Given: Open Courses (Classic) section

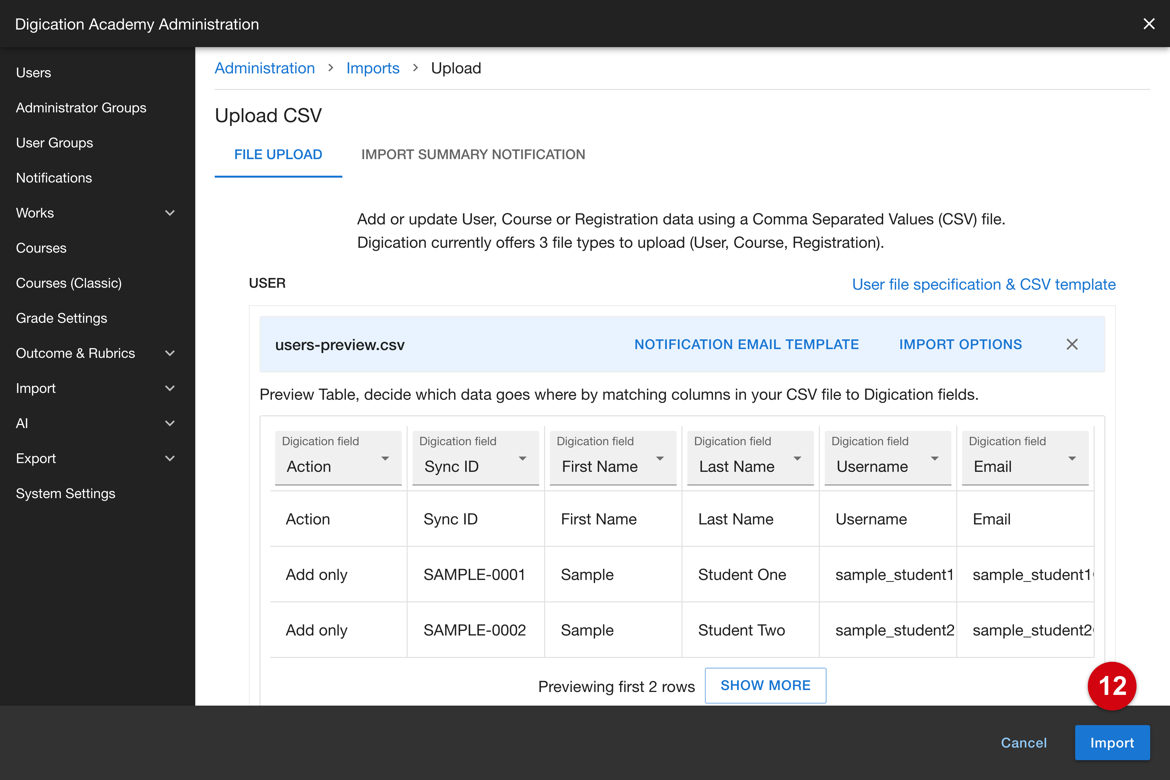Looking at the screenshot, I should 69,283.
